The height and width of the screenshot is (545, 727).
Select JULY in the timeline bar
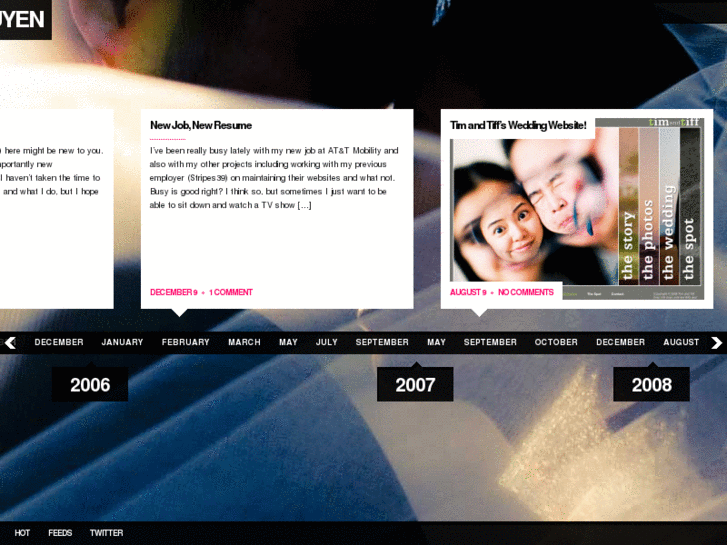(x=326, y=342)
